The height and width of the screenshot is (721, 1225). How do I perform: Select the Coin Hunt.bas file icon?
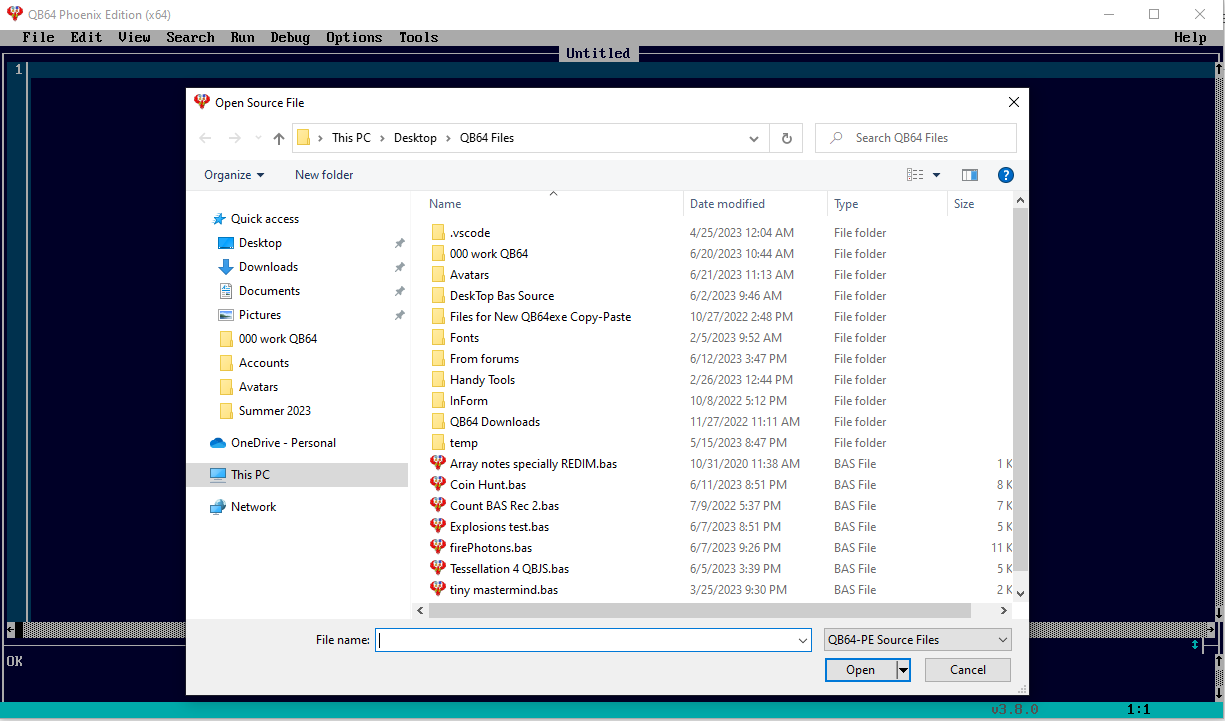[438, 485]
